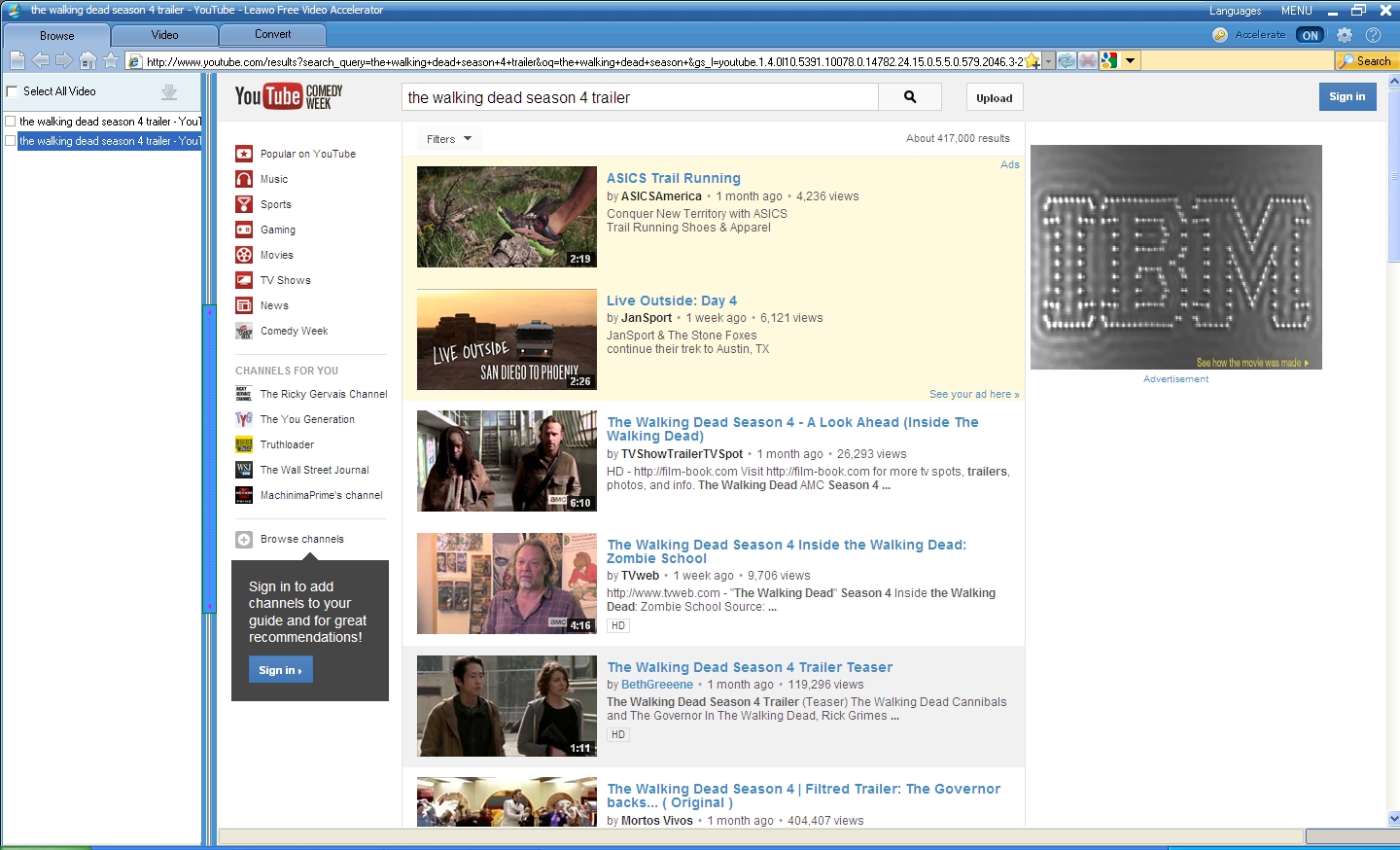The height and width of the screenshot is (850, 1400).
Task: Open the Sports category icon
Action: (x=244, y=204)
